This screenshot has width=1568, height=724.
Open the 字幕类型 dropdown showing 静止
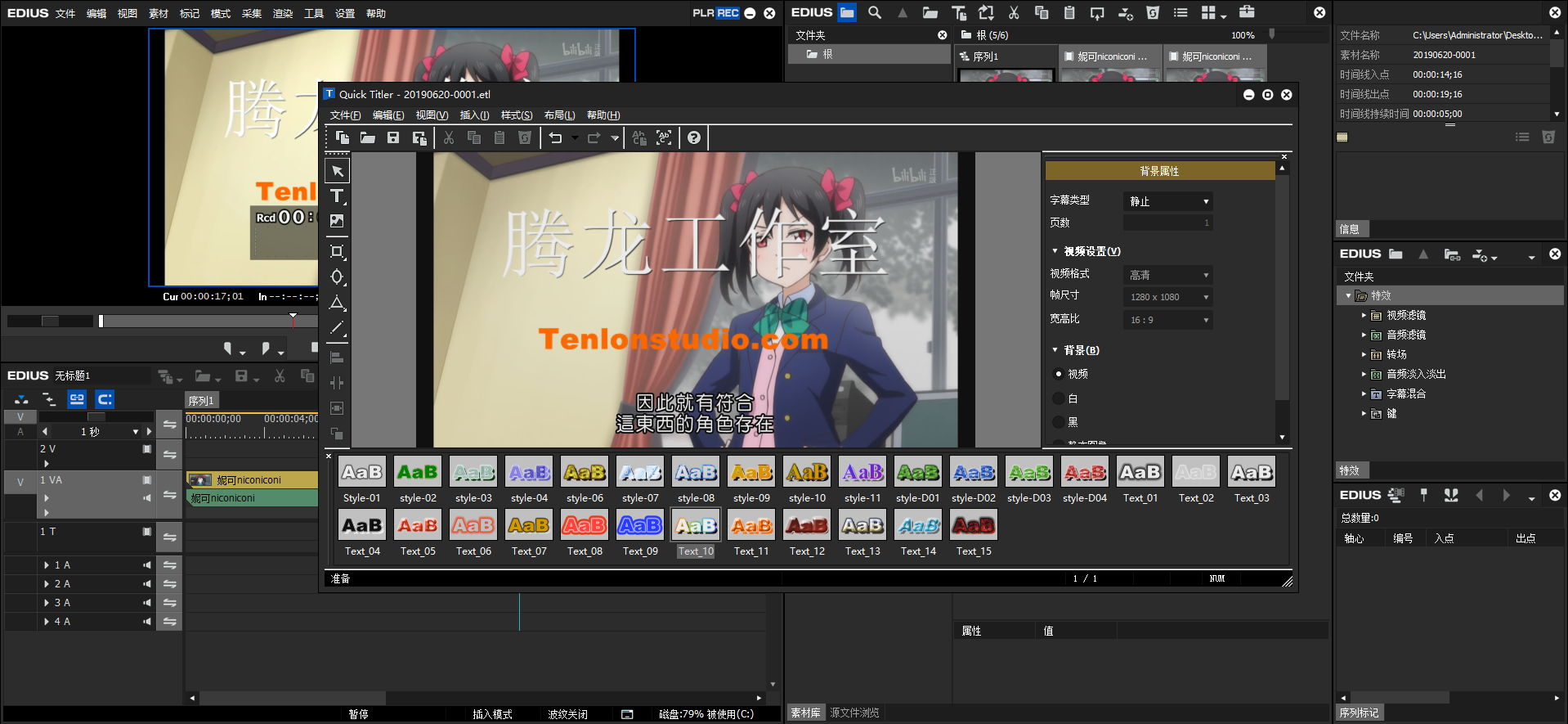1168,201
